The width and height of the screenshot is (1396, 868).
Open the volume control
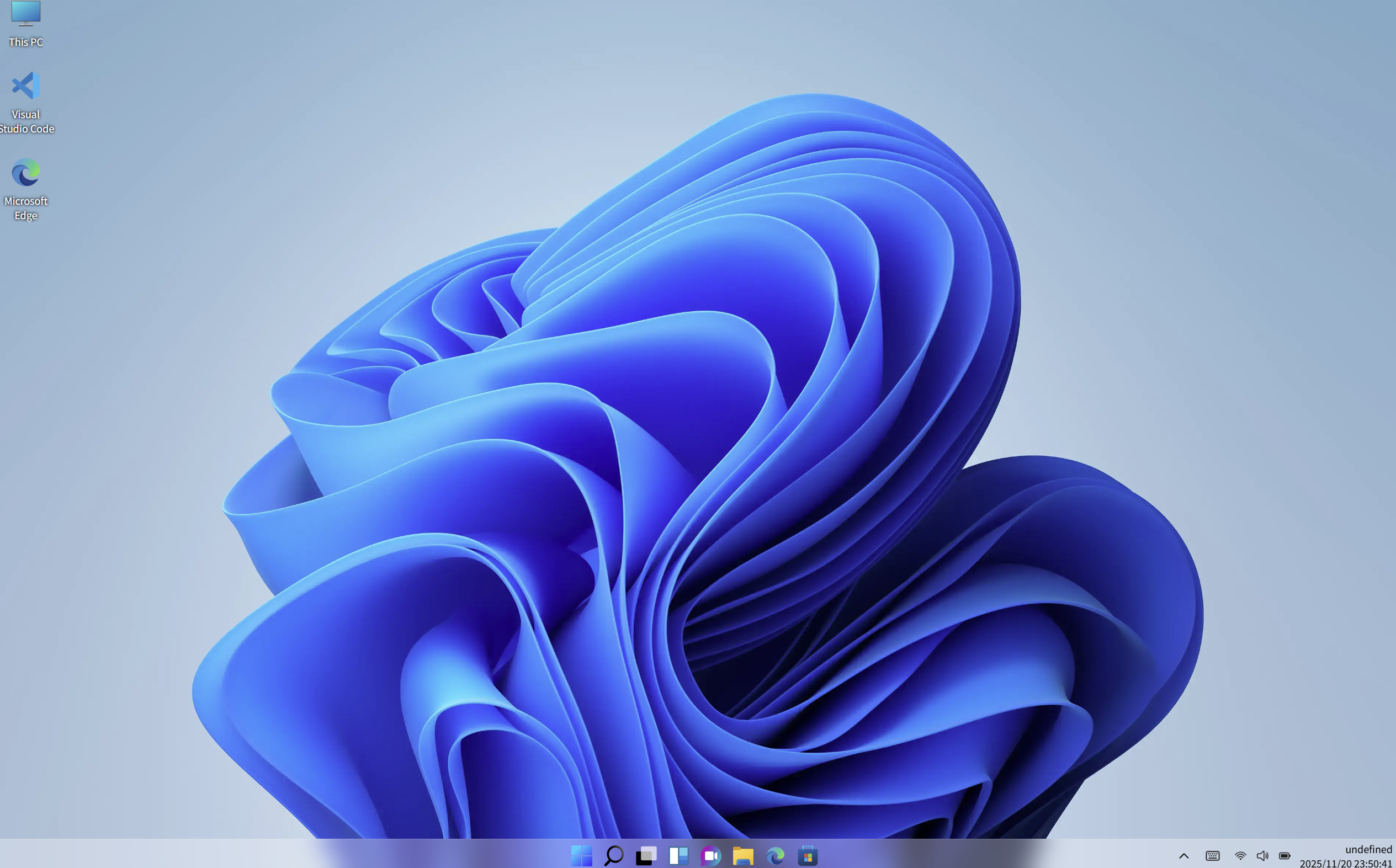click(x=1264, y=855)
